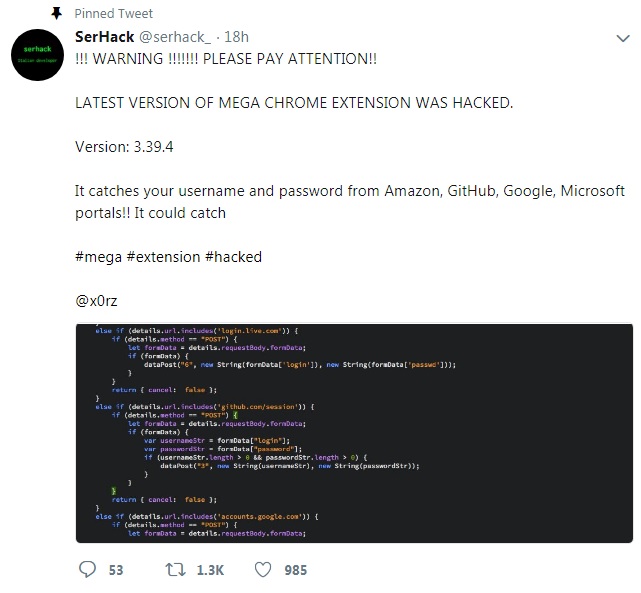Open the #mega hashtag

tap(98, 257)
